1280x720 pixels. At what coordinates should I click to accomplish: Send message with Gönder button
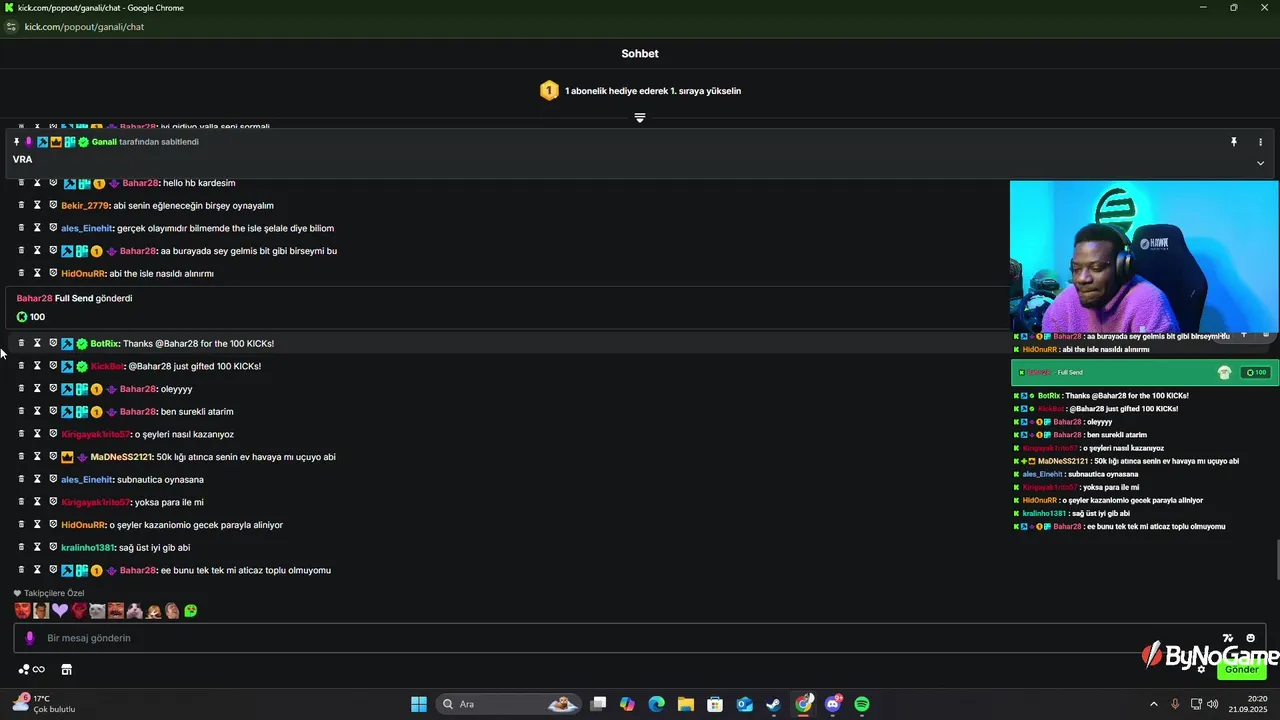click(x=1242, y=669)
